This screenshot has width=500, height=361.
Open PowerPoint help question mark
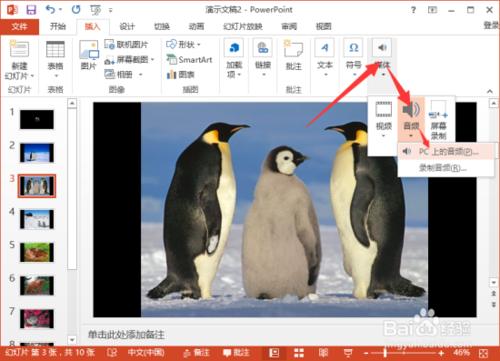413,10
